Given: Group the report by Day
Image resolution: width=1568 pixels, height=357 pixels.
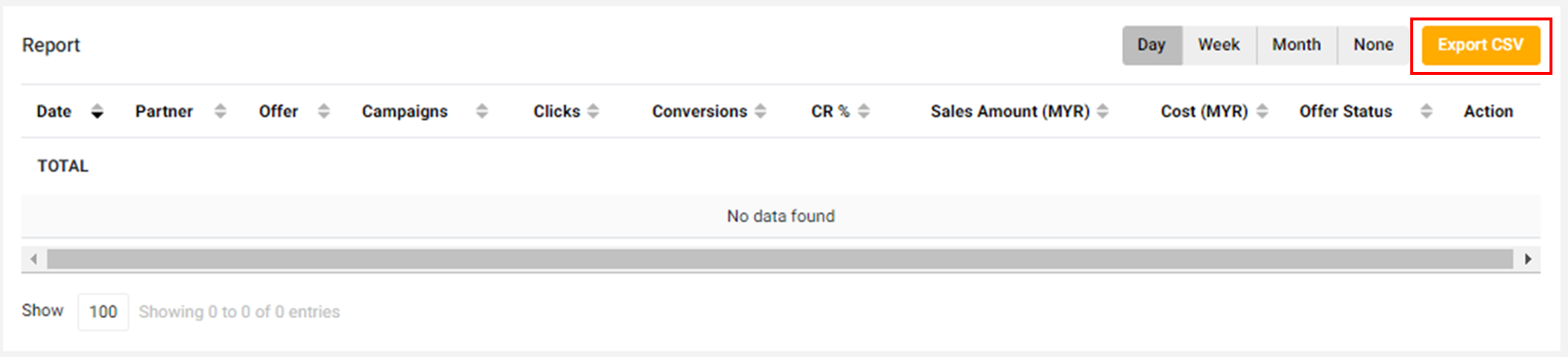Looking at the screenshot, I should click(1152, 46).
